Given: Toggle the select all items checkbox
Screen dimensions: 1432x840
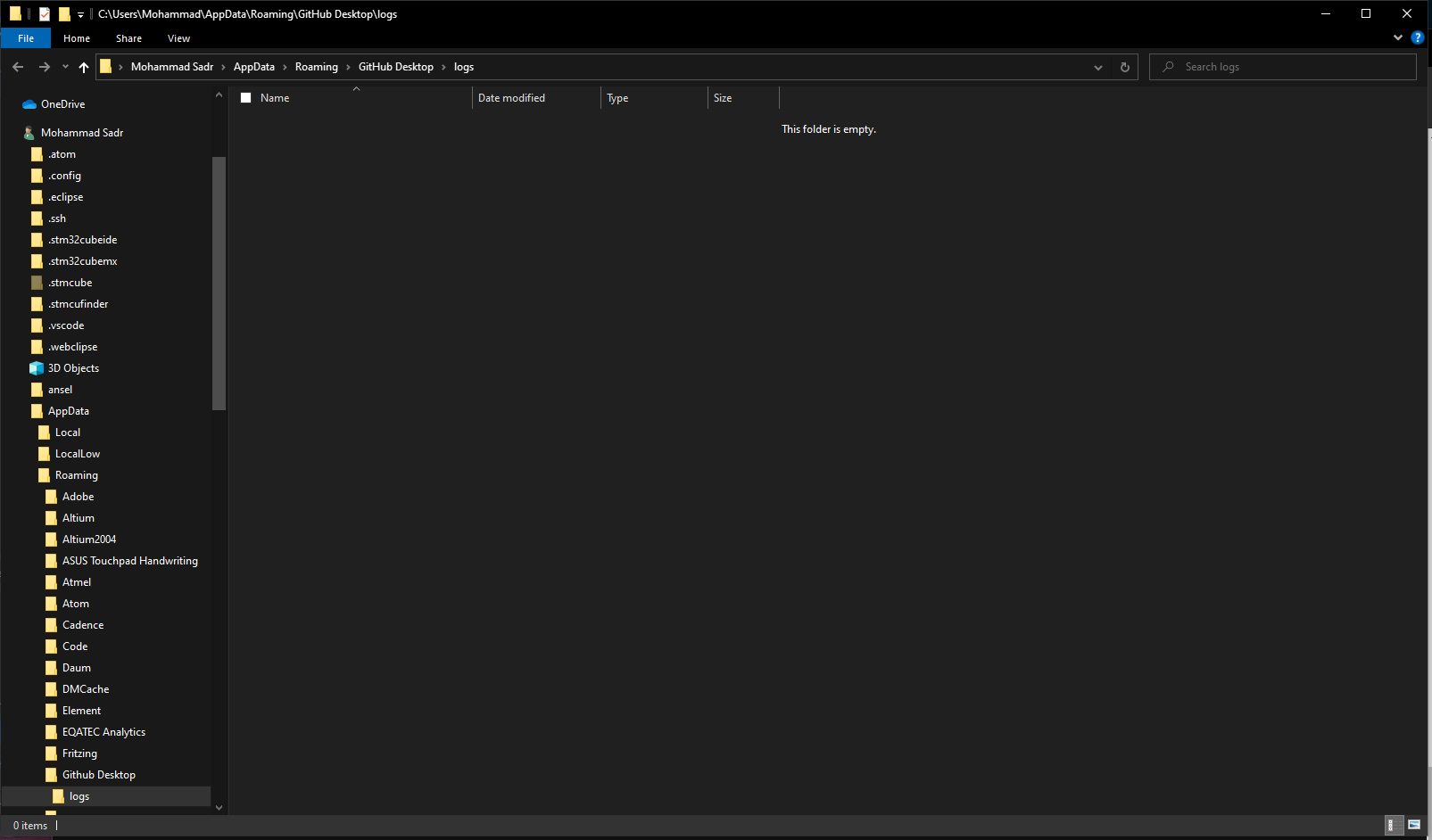Looking at the screenshot, I should (246, 98).
